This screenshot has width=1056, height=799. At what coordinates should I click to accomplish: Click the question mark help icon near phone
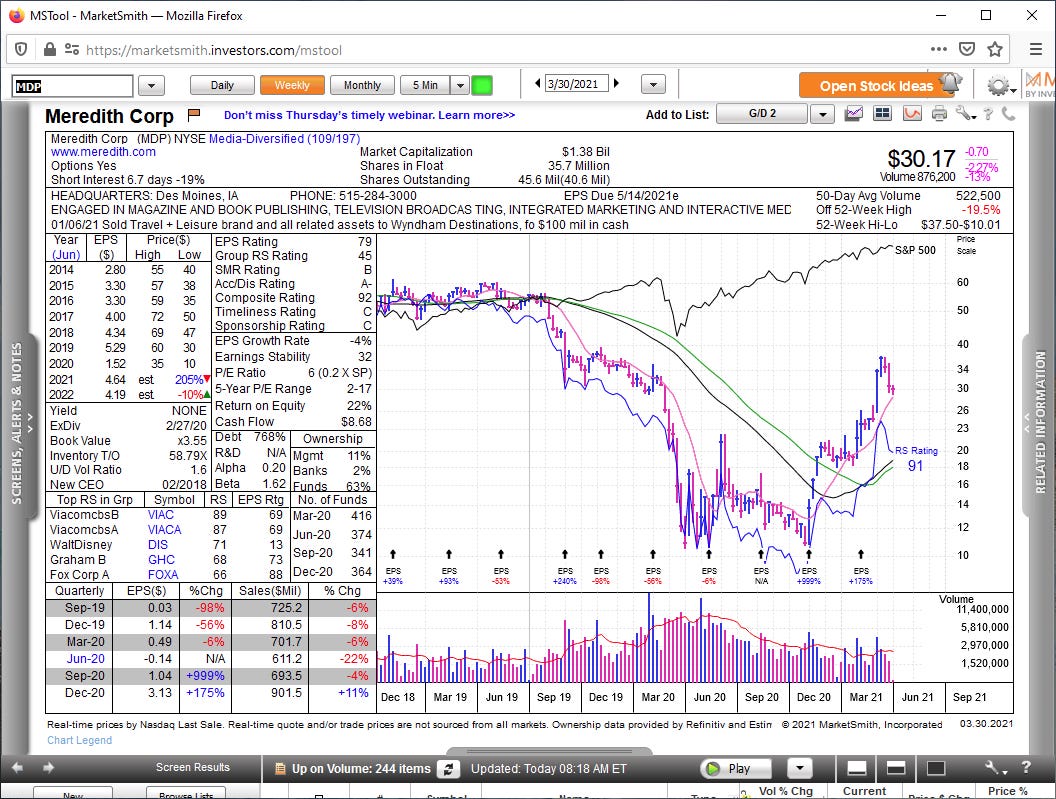[988, 114]
